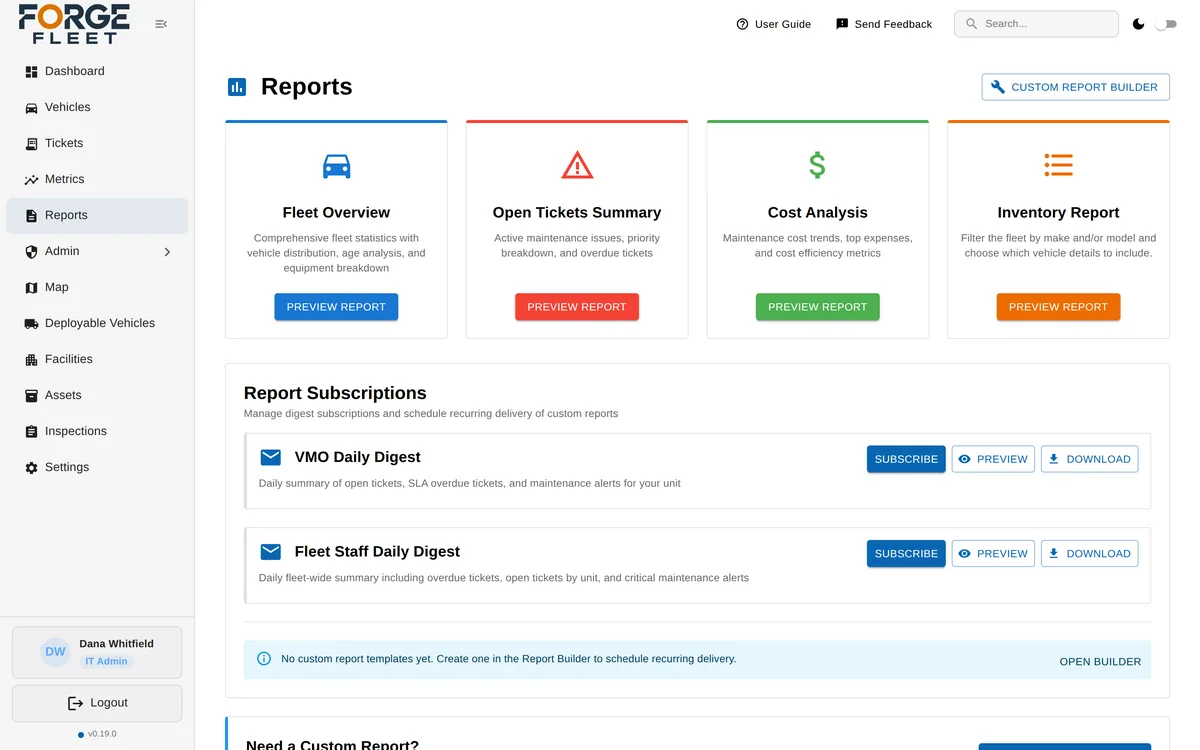Collapse the sidebar menu icon
The width and height of the screenshot is (1200, 750).
click(x=161, y=24)
